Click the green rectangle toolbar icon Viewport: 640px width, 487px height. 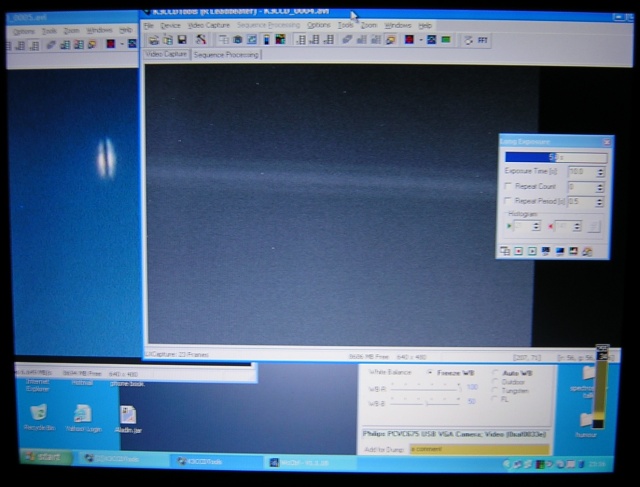tap(446, 40)
